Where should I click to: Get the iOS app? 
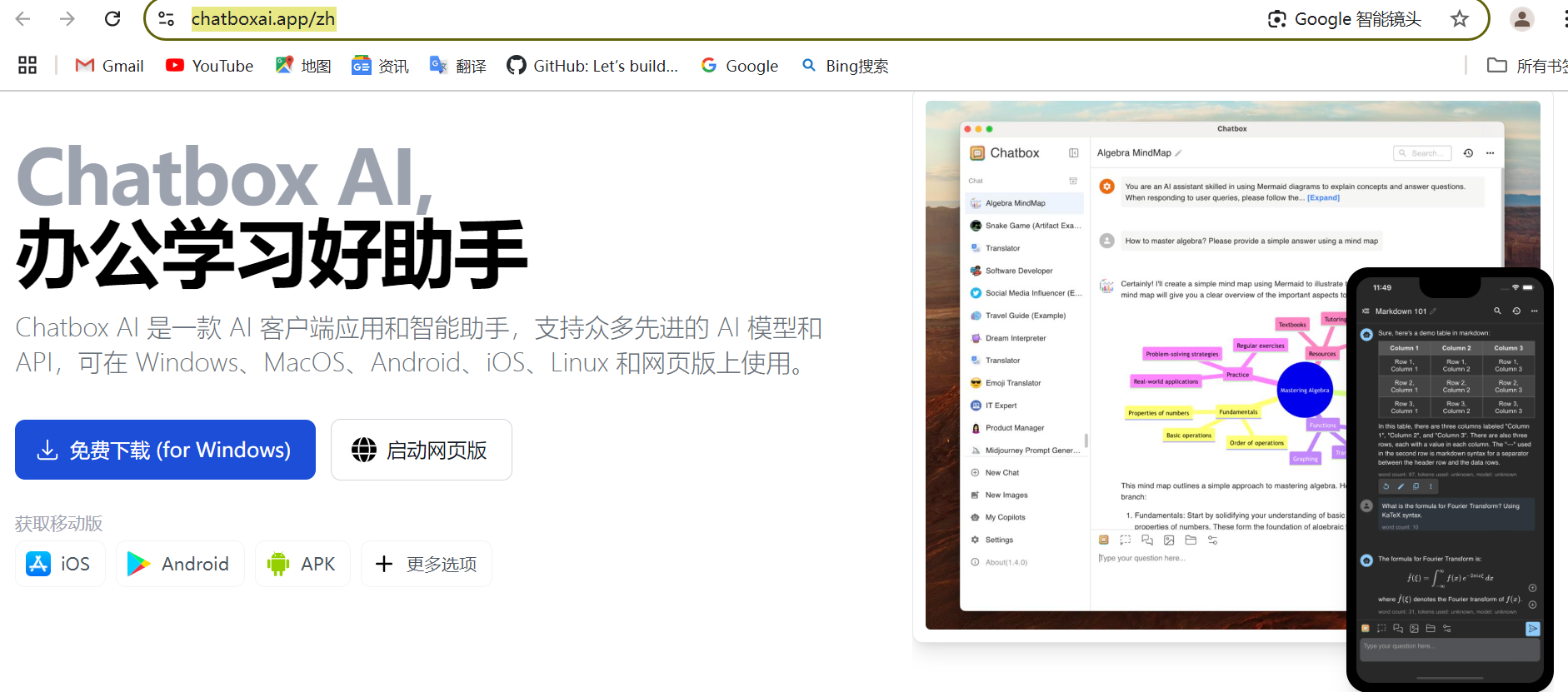coord(60,564)
